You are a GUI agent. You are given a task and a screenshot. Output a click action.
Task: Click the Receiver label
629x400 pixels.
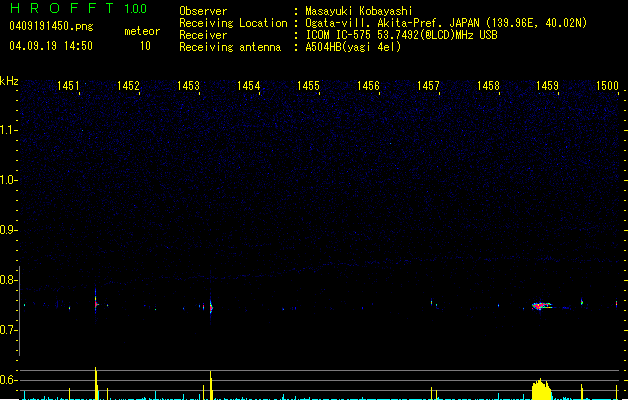[x=203, y=35]
